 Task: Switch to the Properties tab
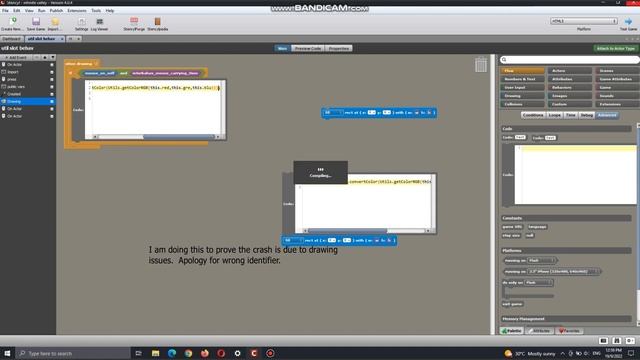point(339,49)
